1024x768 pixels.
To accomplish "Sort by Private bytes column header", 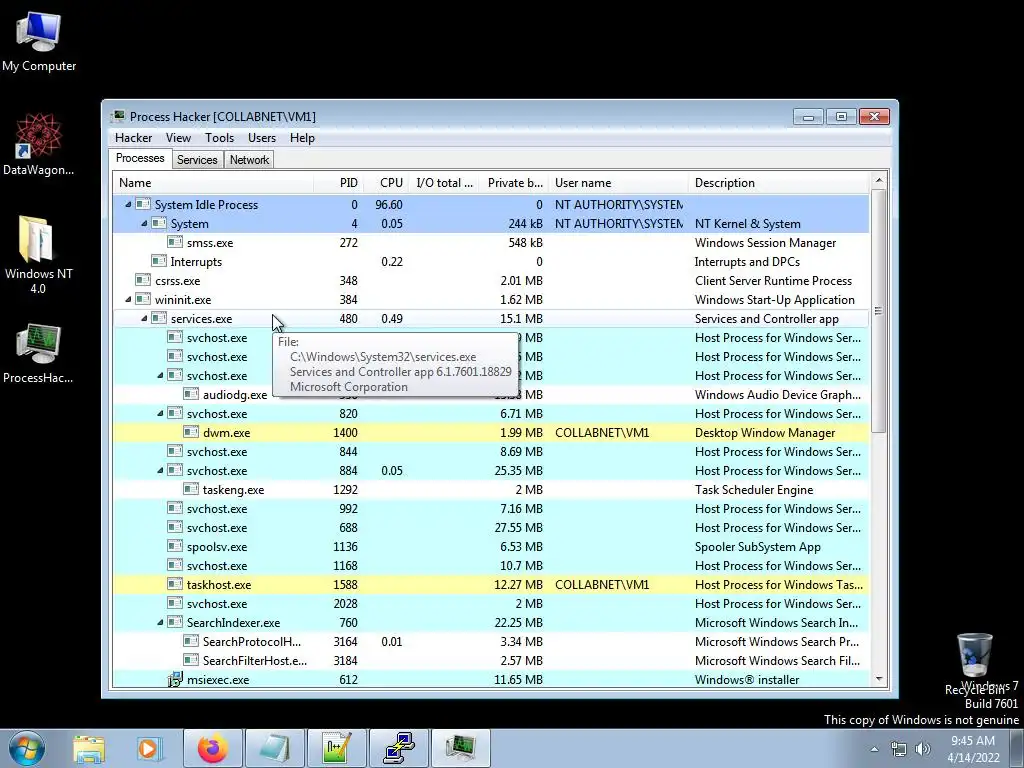I will pos(515,183).
